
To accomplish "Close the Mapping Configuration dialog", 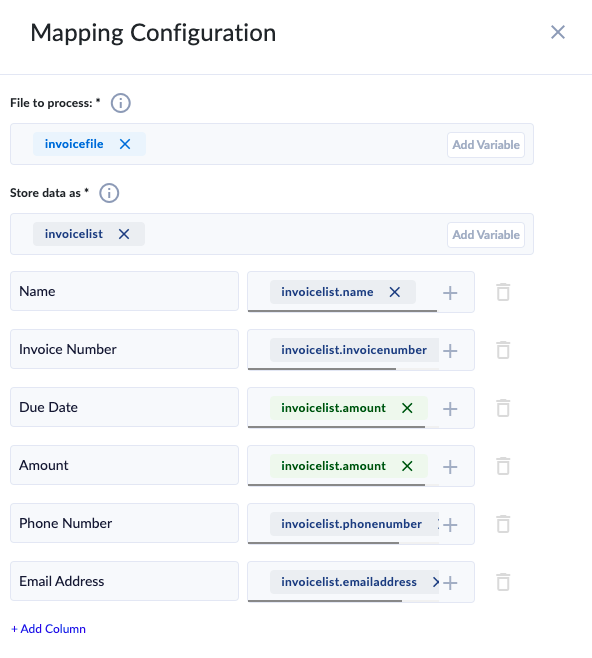I will click(x=558, y=32).
